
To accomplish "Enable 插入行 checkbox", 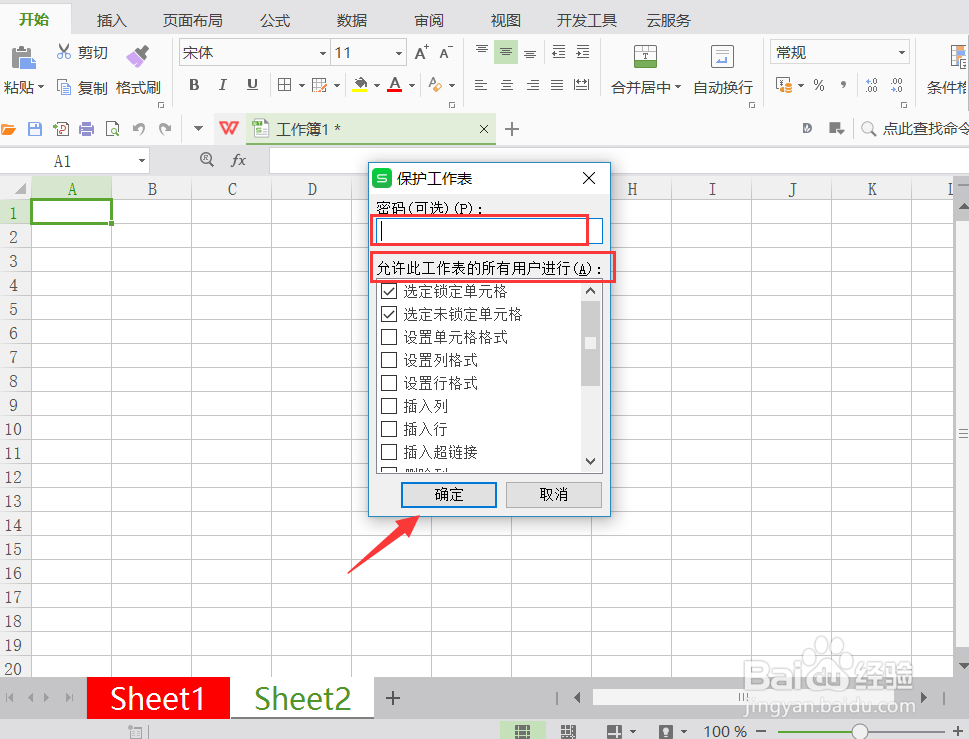I will tap(389, 429).
